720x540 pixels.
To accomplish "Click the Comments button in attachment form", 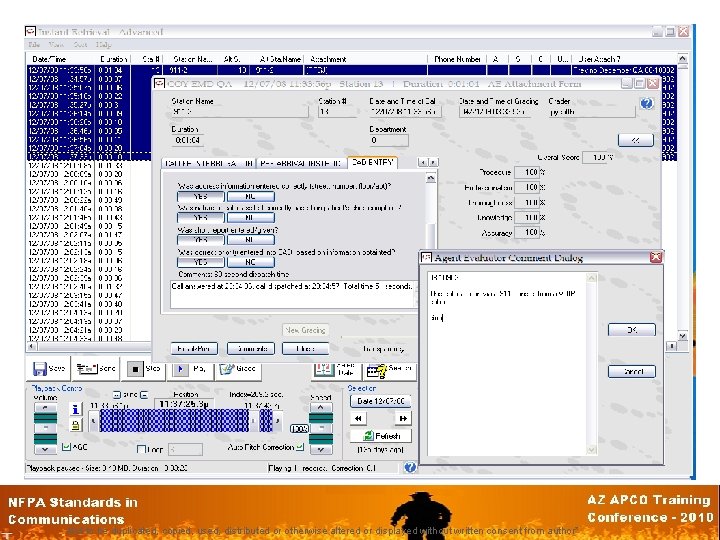I will (251, 349).
